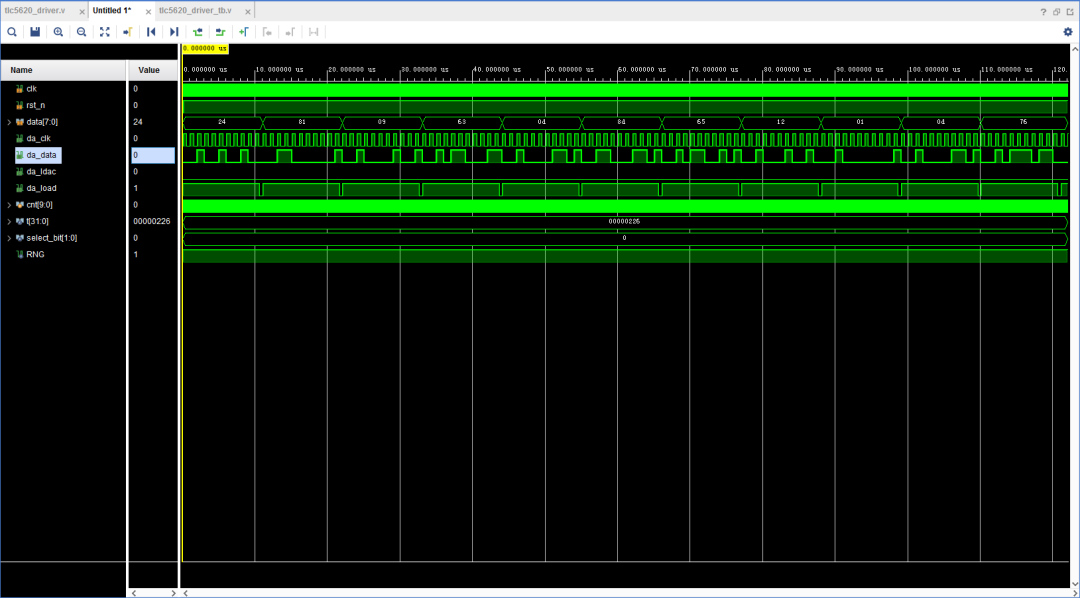Save the waveform configuration
1080x598 pixels.
[x=34, y=32]
